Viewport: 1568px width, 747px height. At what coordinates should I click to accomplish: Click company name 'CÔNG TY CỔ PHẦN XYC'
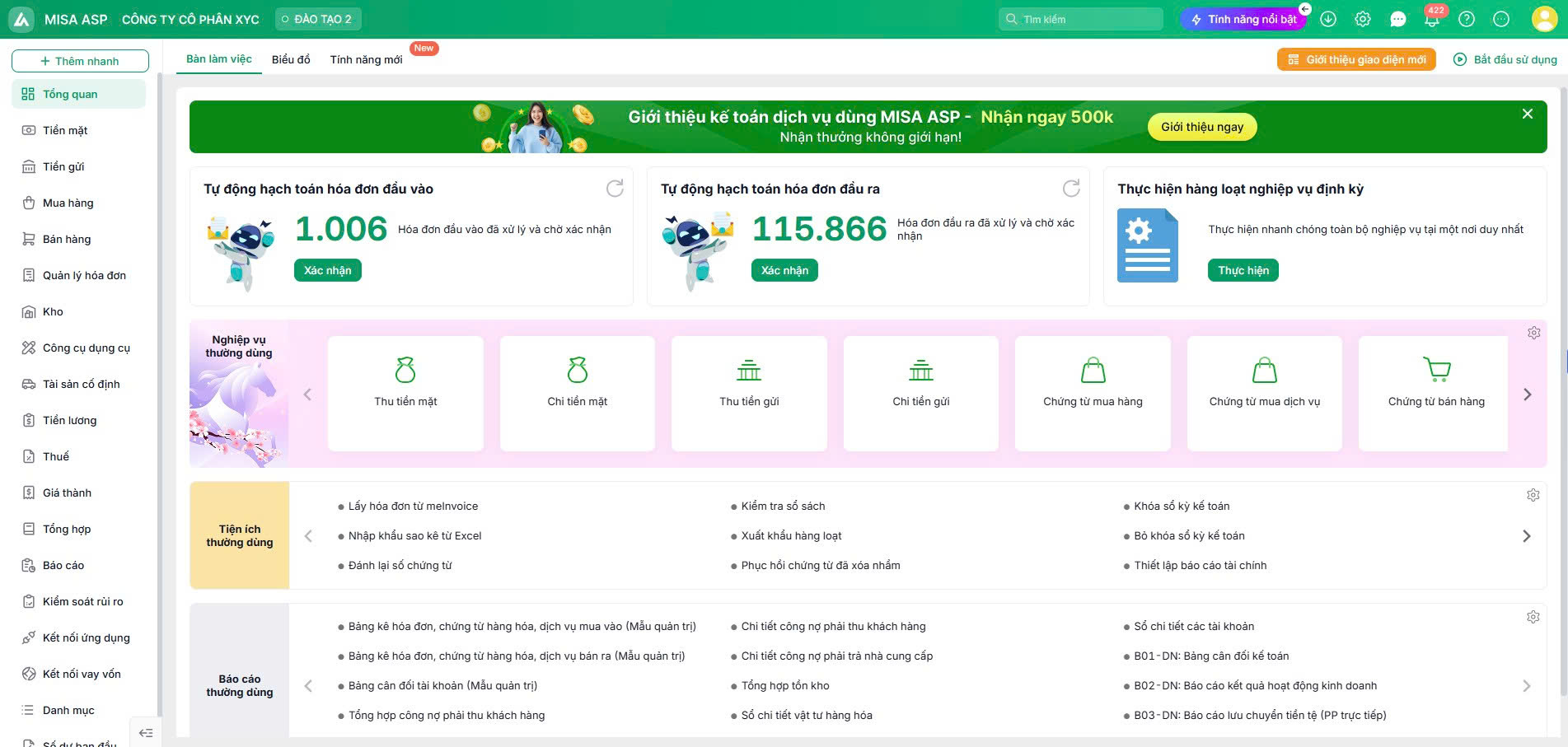click(x=190, y=19)
